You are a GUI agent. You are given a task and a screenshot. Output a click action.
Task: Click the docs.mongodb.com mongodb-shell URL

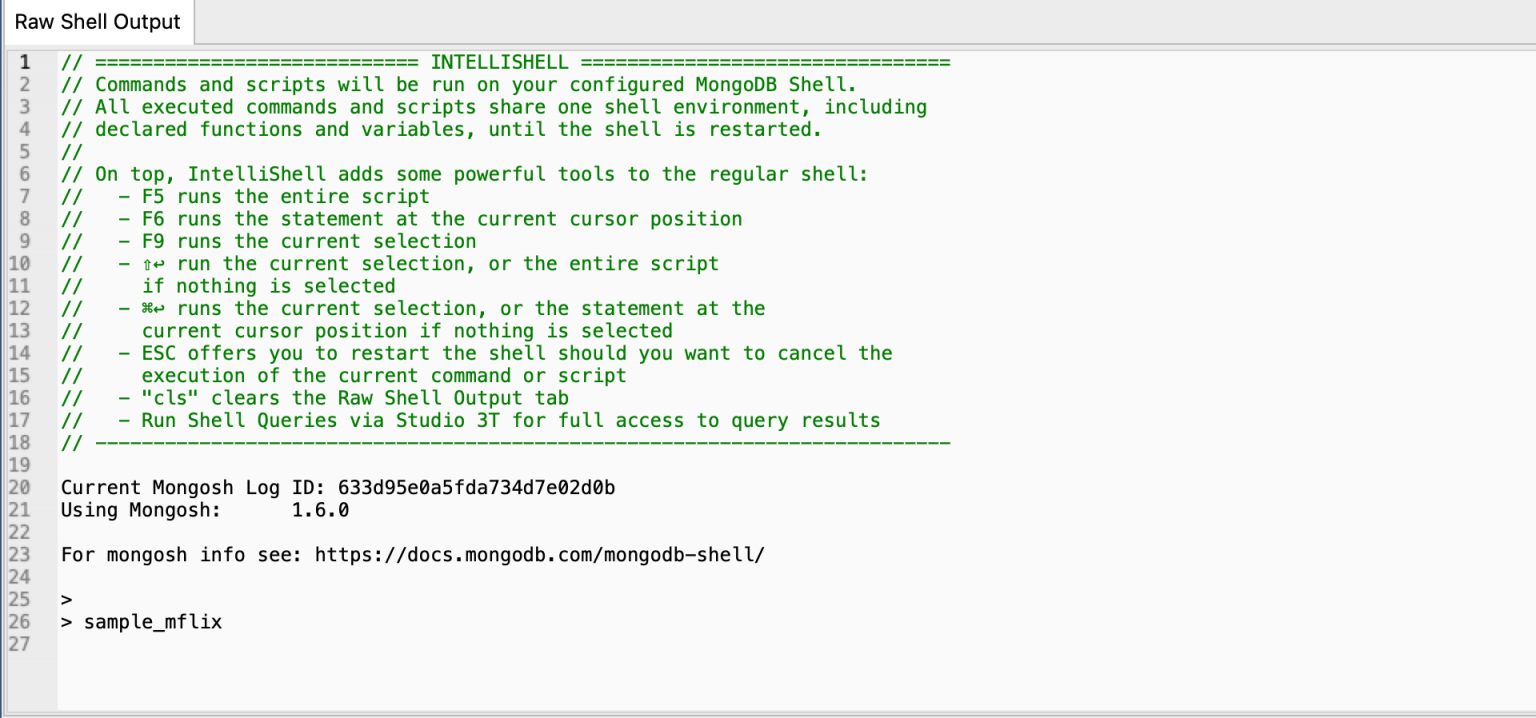pos(540,554)
